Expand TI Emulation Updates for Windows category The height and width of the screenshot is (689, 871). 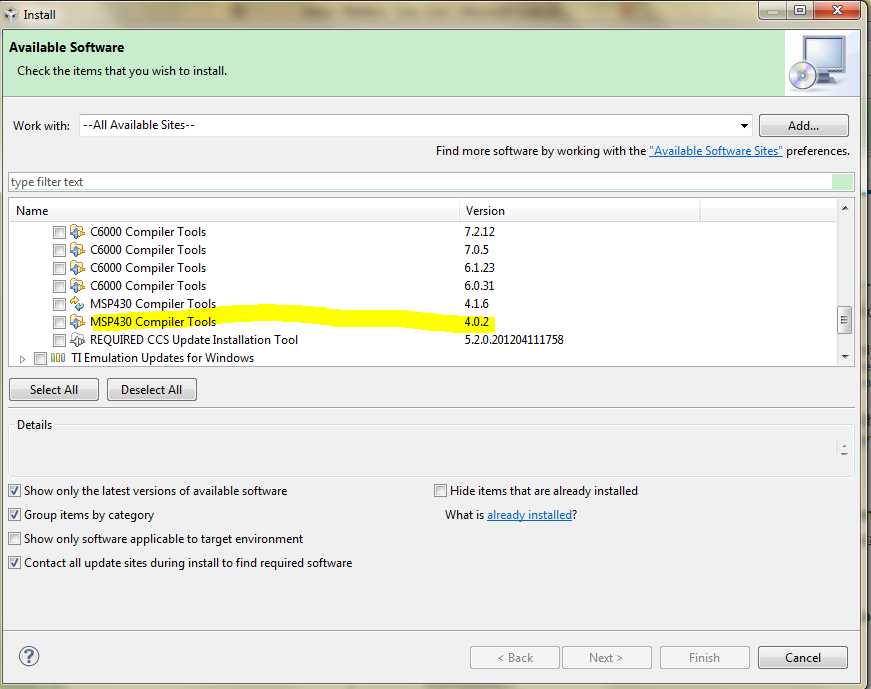tap(22, 359)
